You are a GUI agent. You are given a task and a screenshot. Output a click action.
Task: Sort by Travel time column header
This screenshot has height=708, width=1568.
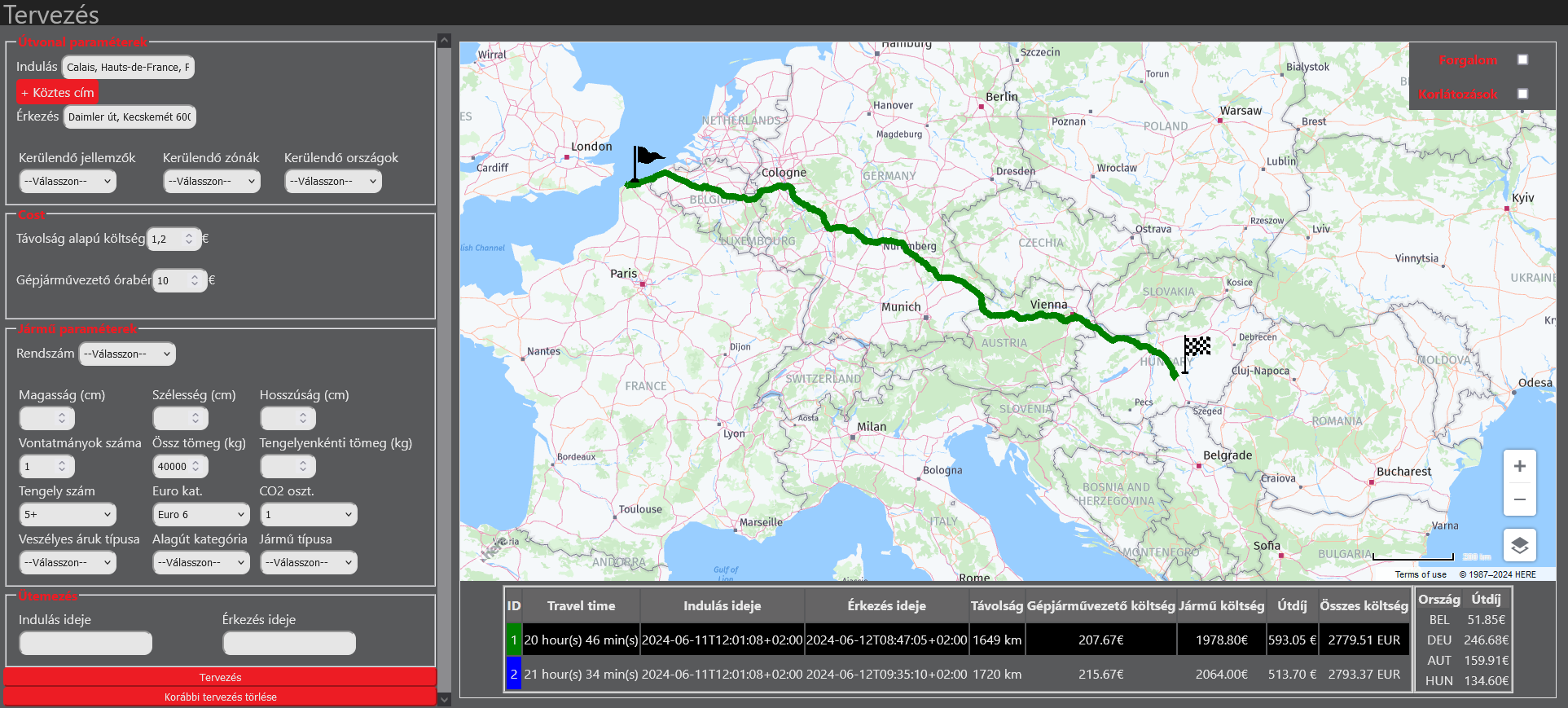581,606
